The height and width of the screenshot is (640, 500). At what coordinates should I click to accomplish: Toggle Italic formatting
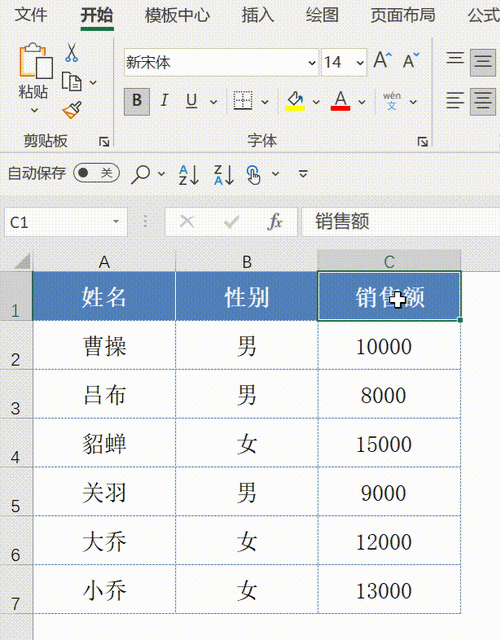(x=164, y=100)
